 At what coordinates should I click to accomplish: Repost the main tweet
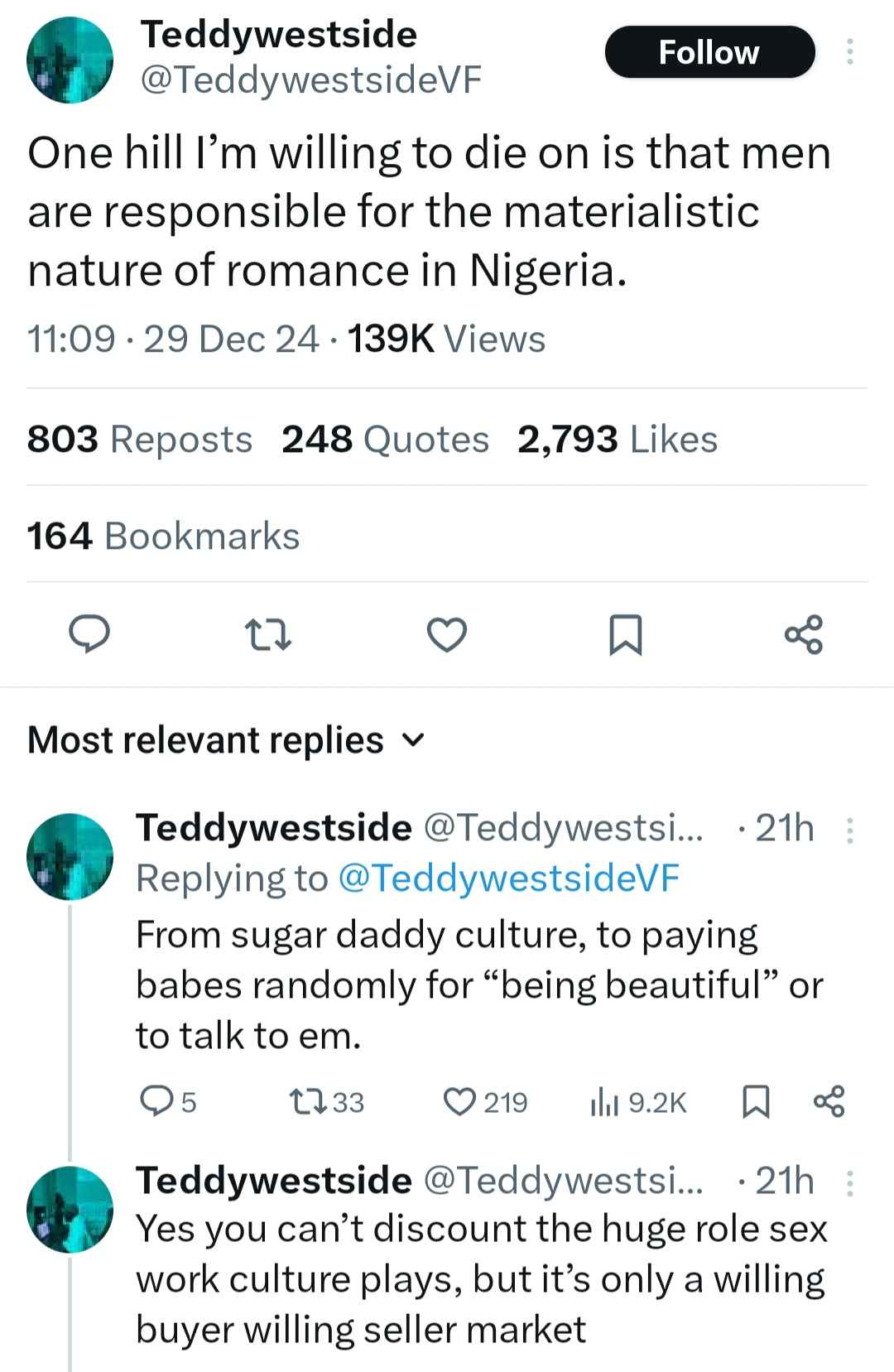[x=268, y=636]
